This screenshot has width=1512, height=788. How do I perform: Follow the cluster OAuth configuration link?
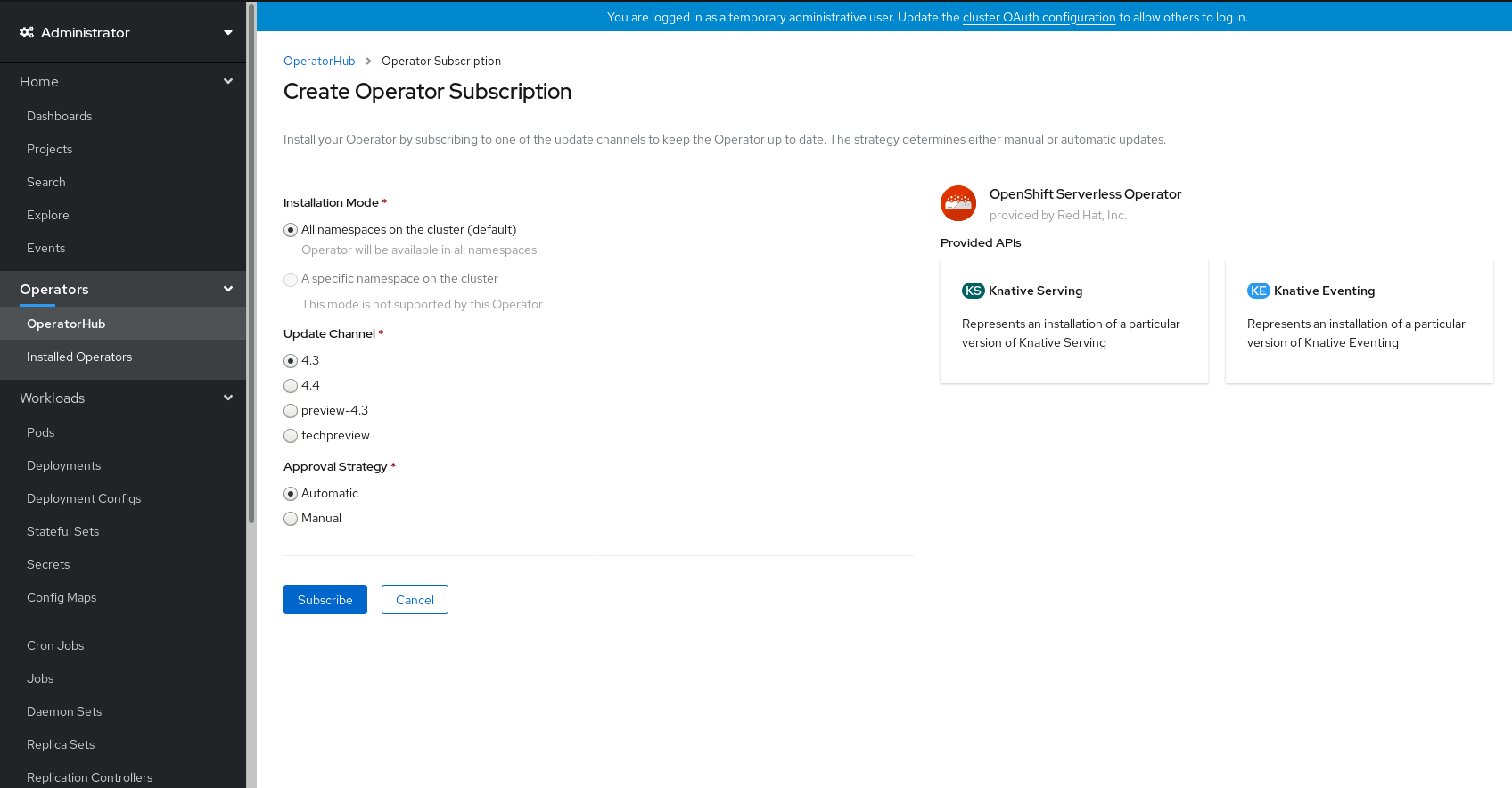point(1039,17)
